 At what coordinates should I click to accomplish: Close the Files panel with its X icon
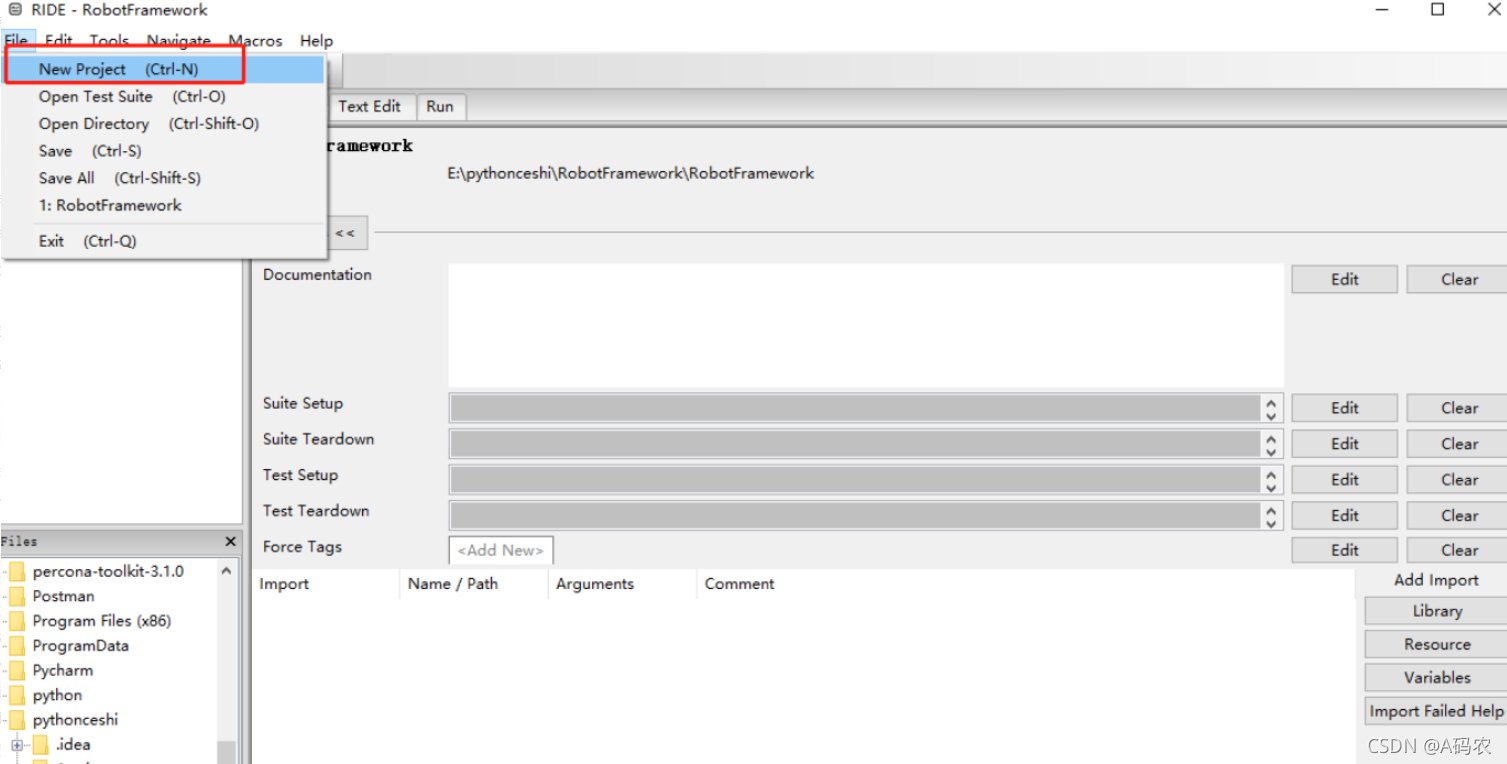point(230,541)
